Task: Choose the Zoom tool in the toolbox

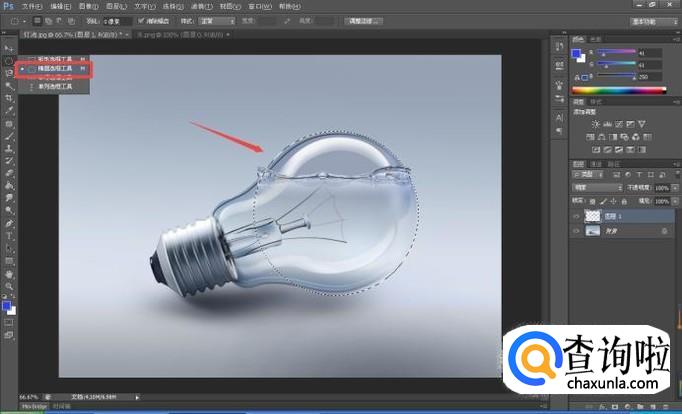Action: [x=9, y=285]
